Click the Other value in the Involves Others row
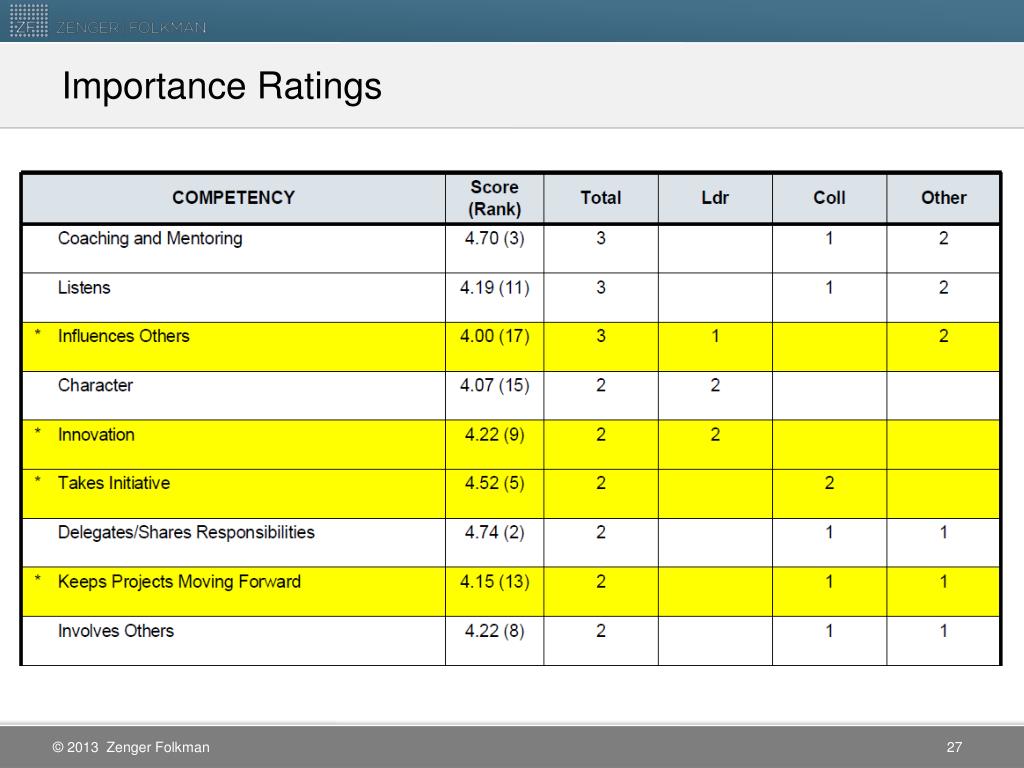Screen dimensions: 1024x768 click(x=944, y=631)
